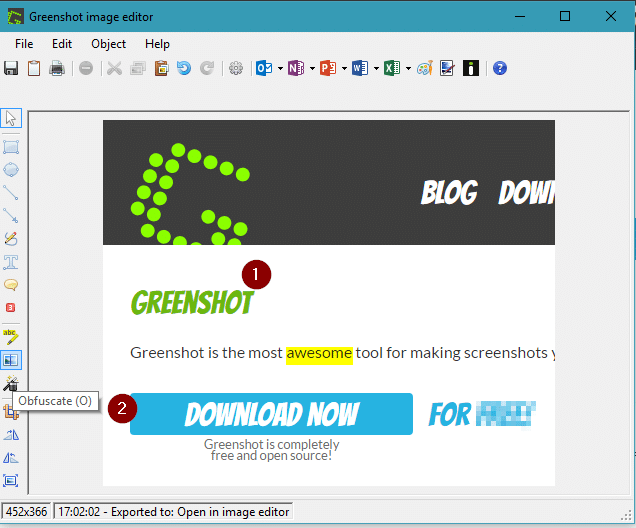Click the BLOG text in canvas

tap(449, 193)
